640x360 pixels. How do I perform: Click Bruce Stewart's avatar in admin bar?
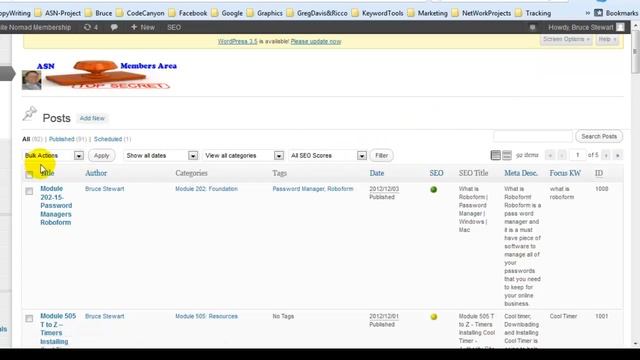620,27
